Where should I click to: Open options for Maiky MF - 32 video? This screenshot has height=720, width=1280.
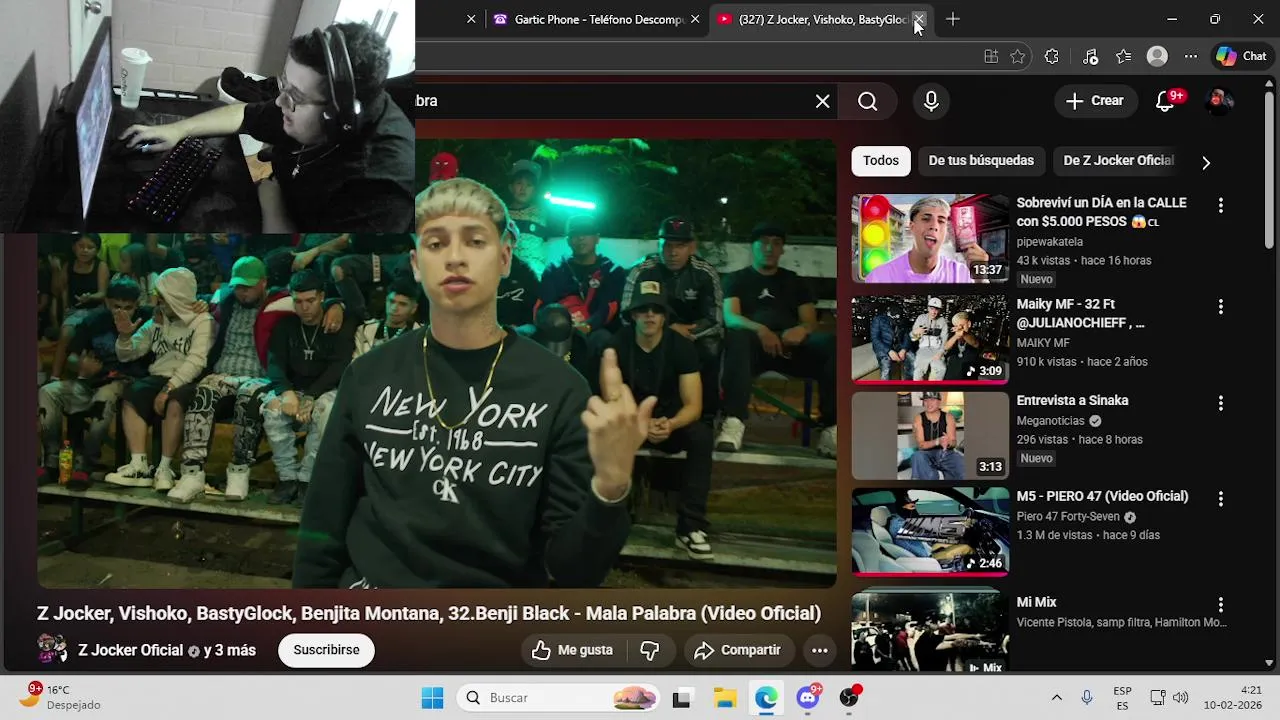[x=1220, y=307]
